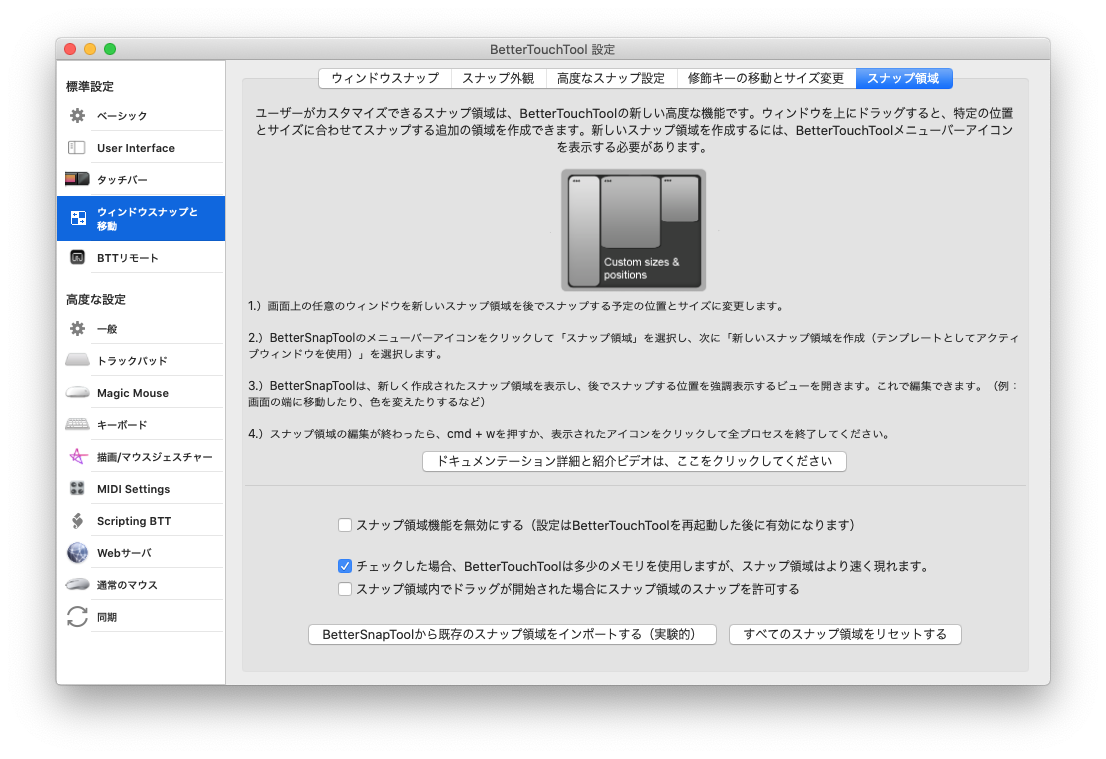The width and height of the screenshot is (1106, 759).
Task: Close the BetterTouchTool settings window
Action: tap(70, 49)
